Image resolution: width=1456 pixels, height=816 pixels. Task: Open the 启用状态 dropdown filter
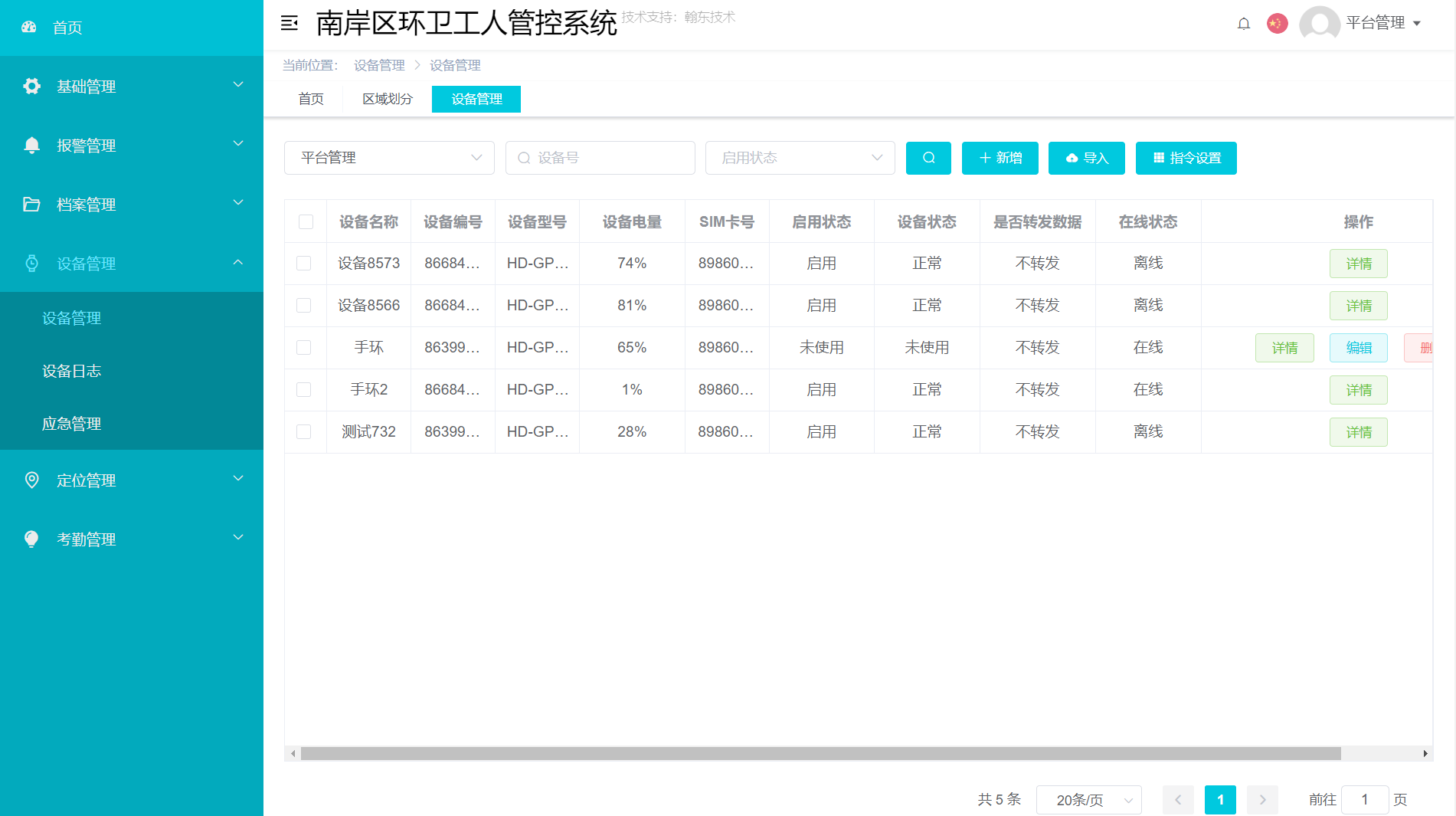[800, 158]
